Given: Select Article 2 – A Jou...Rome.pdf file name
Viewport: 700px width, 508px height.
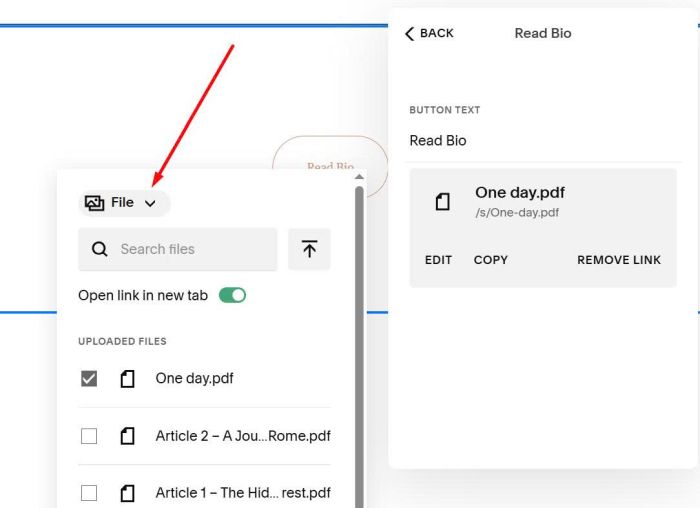Looking at the screenshot, I should 243,436.
